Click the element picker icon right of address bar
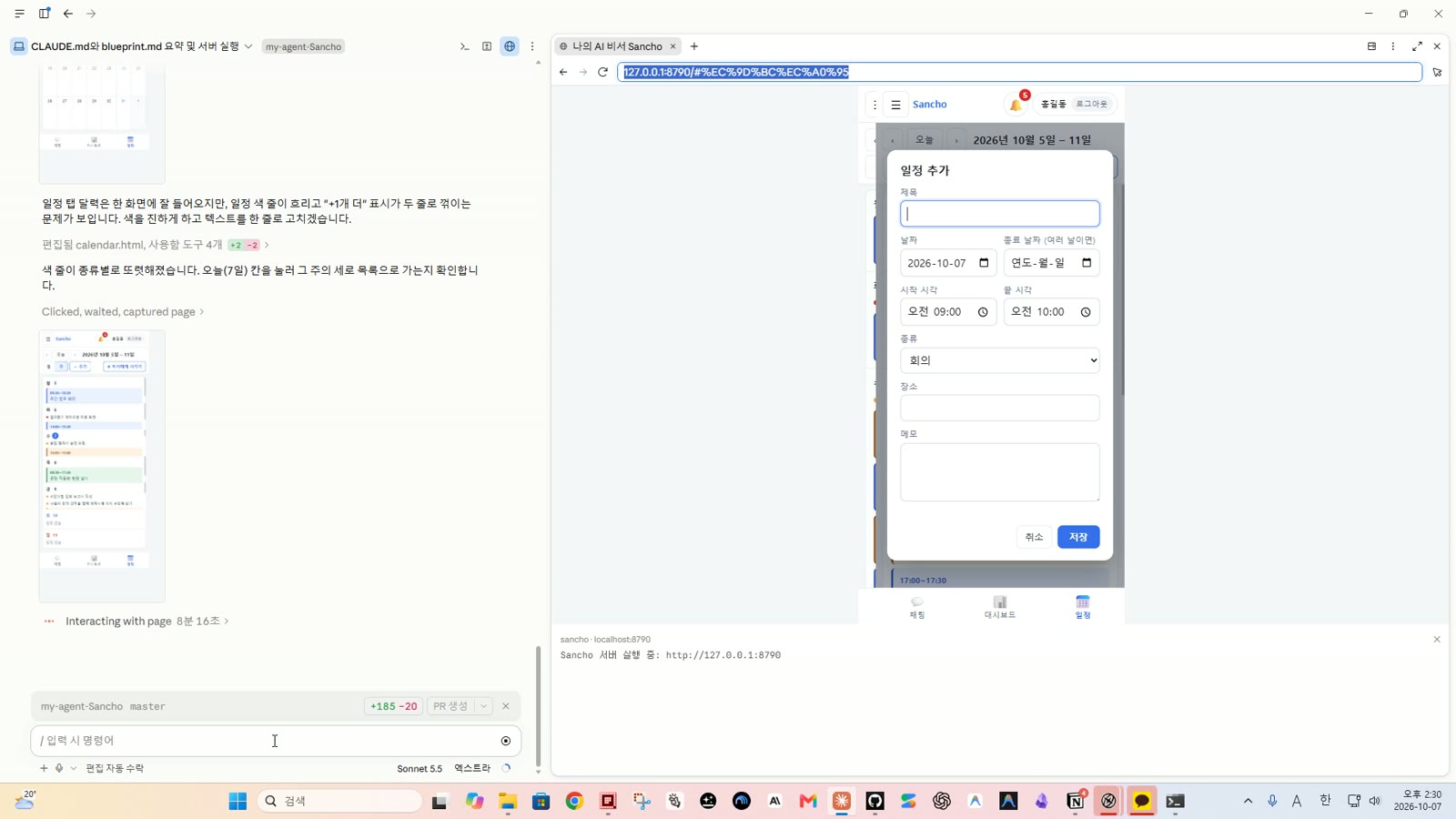The width and height of the screenshot is (1456, 819). click(1437, 72)
